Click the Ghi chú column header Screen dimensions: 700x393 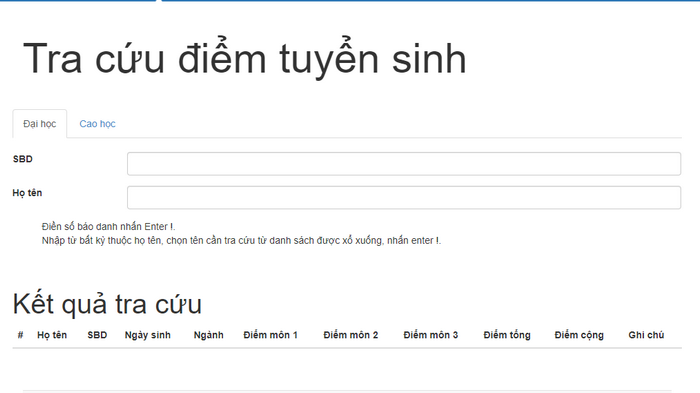pos(646,335)
